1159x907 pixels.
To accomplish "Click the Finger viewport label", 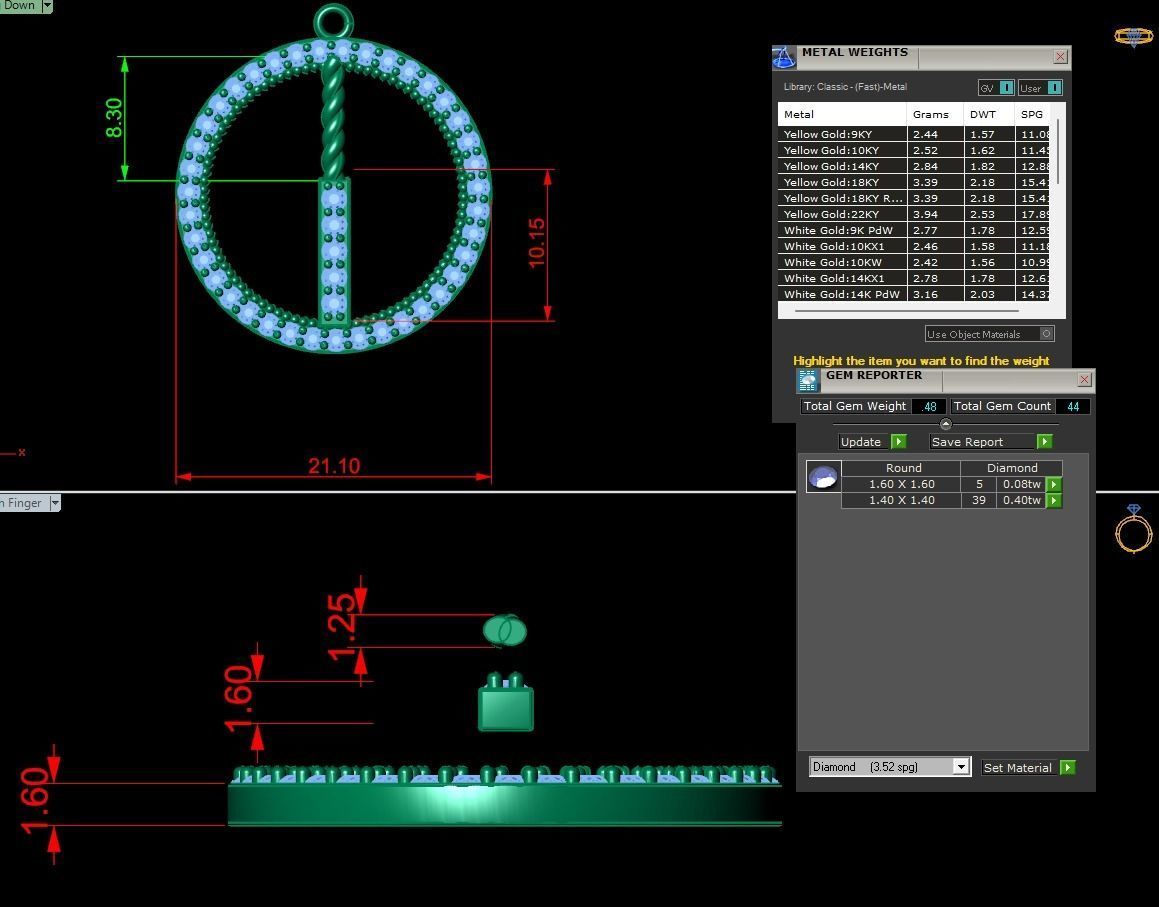I will (22, 503).
